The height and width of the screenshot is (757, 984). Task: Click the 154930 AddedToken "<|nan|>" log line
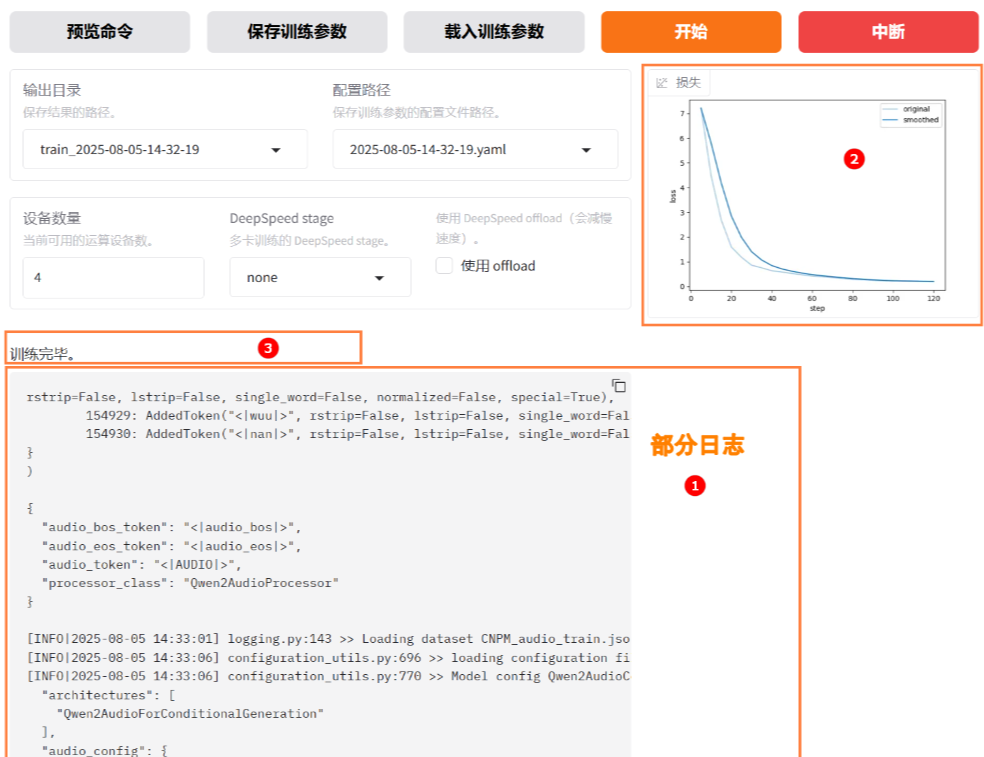(x=357, y=434)
